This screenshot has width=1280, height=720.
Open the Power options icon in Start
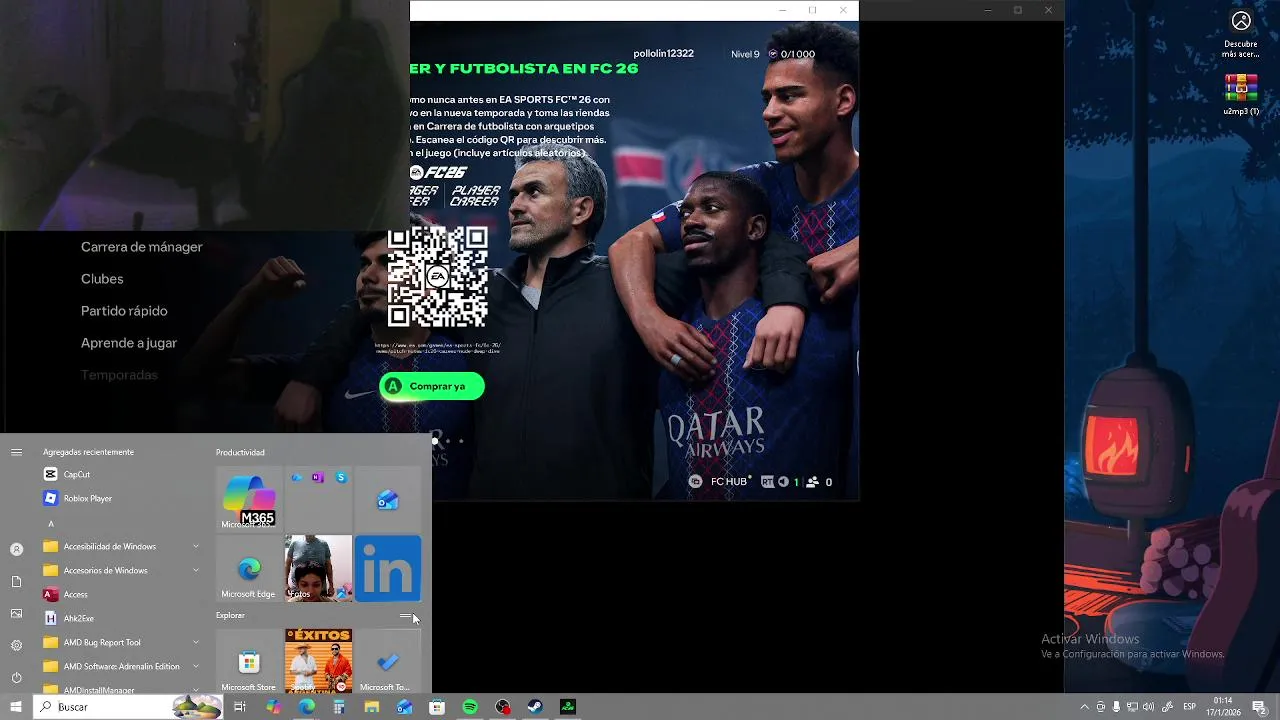(x=16, y=677)
